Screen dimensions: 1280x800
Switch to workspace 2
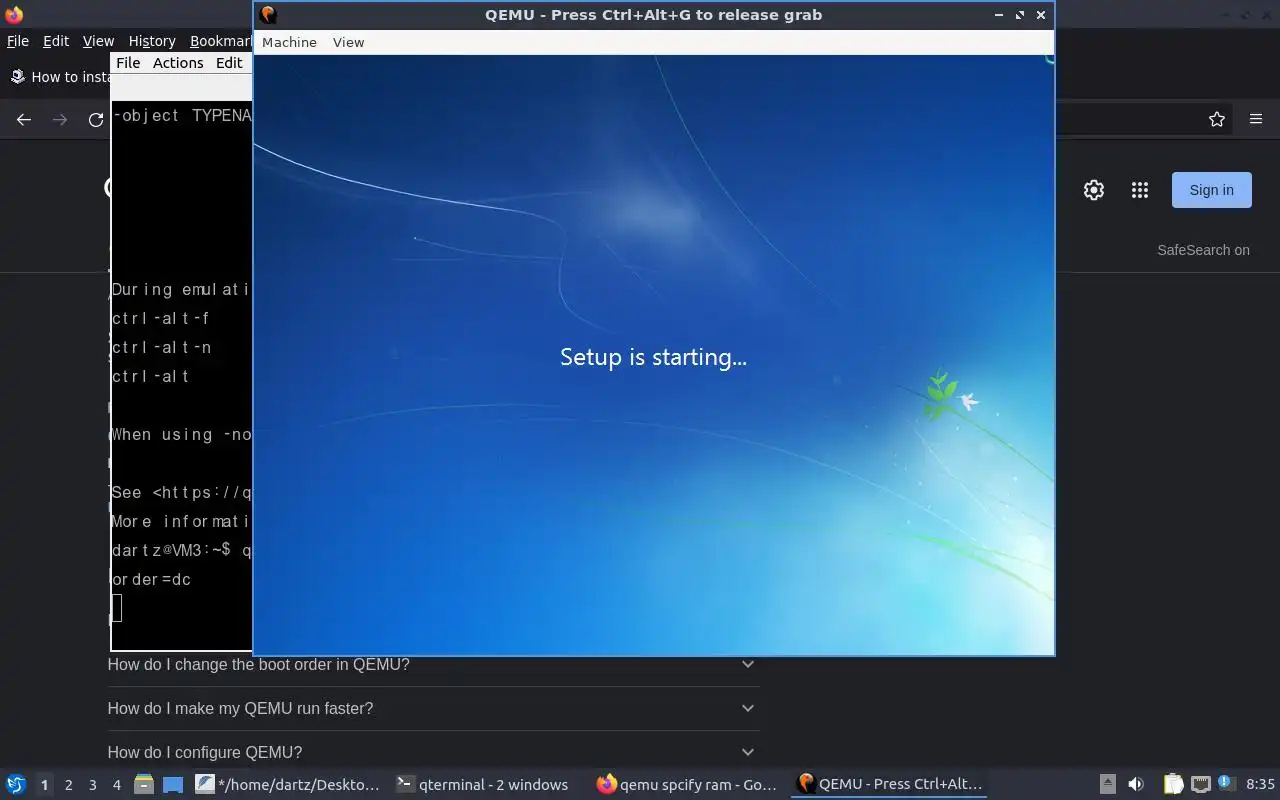[x=68, y=785]
